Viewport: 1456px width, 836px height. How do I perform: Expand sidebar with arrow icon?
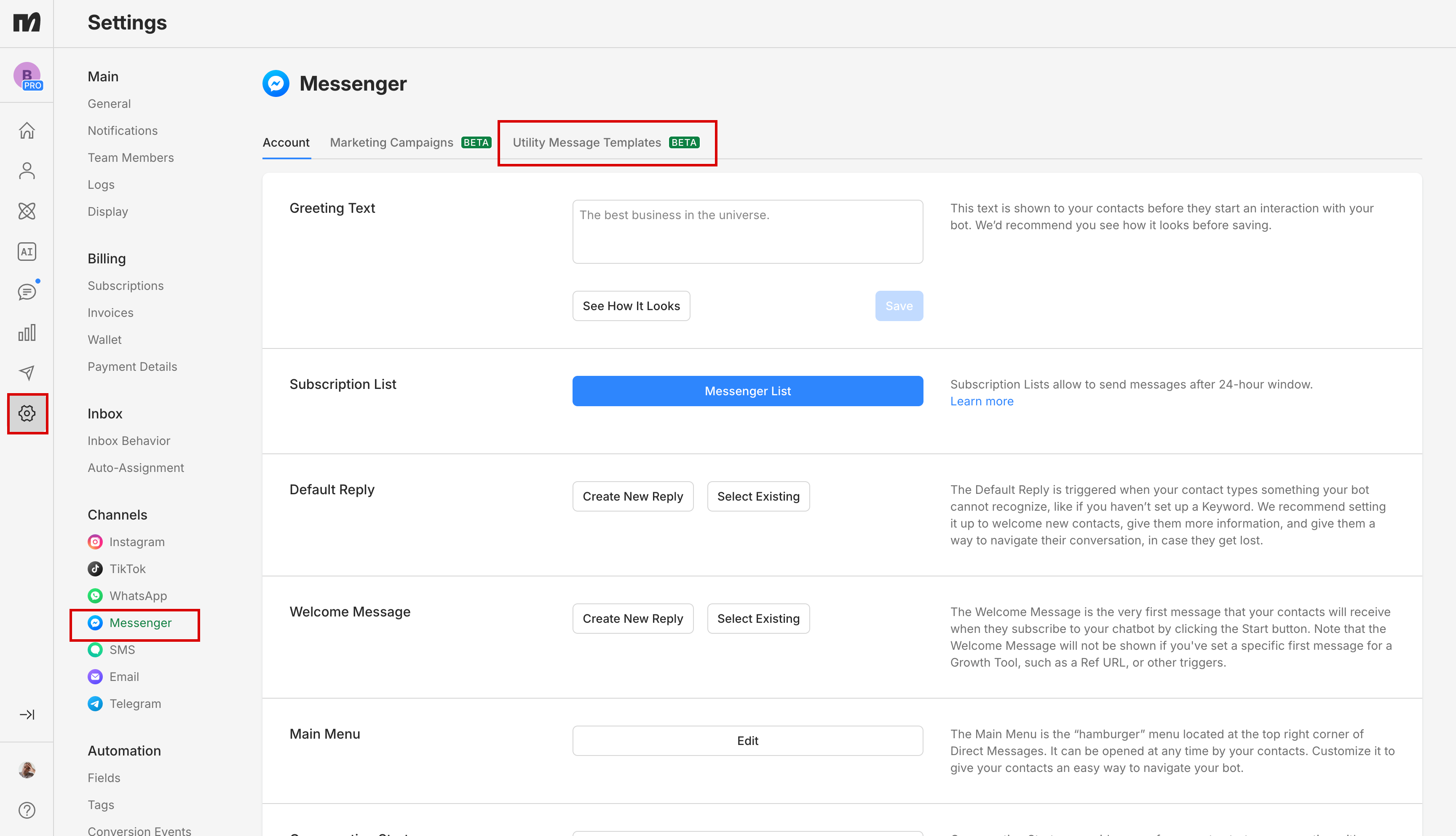pyautogui.click(x=27, y=714)
